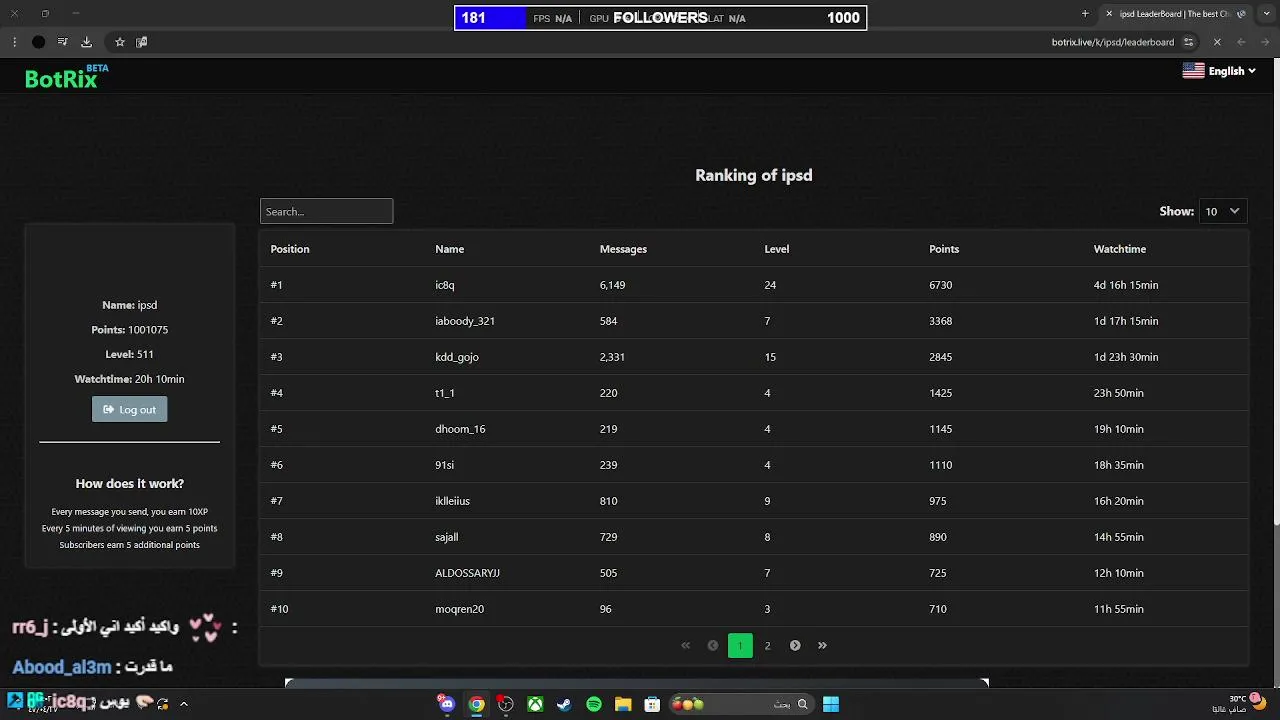
Task: Select user iklleiius in ranking
Action: [452, 501]
